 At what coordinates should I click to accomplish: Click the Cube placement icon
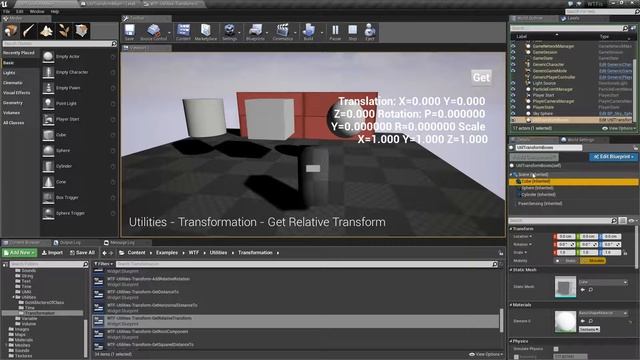click(x=48, y=135)
